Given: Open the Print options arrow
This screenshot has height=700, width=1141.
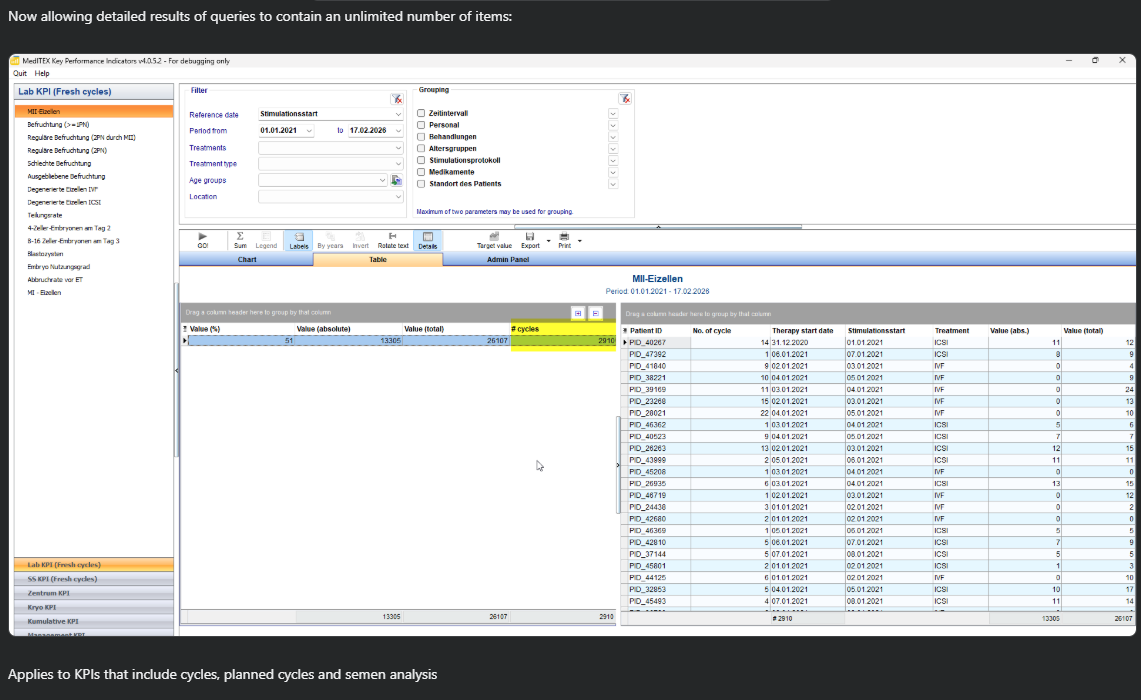Looking at the screenshot, I should tap(579, 241).
